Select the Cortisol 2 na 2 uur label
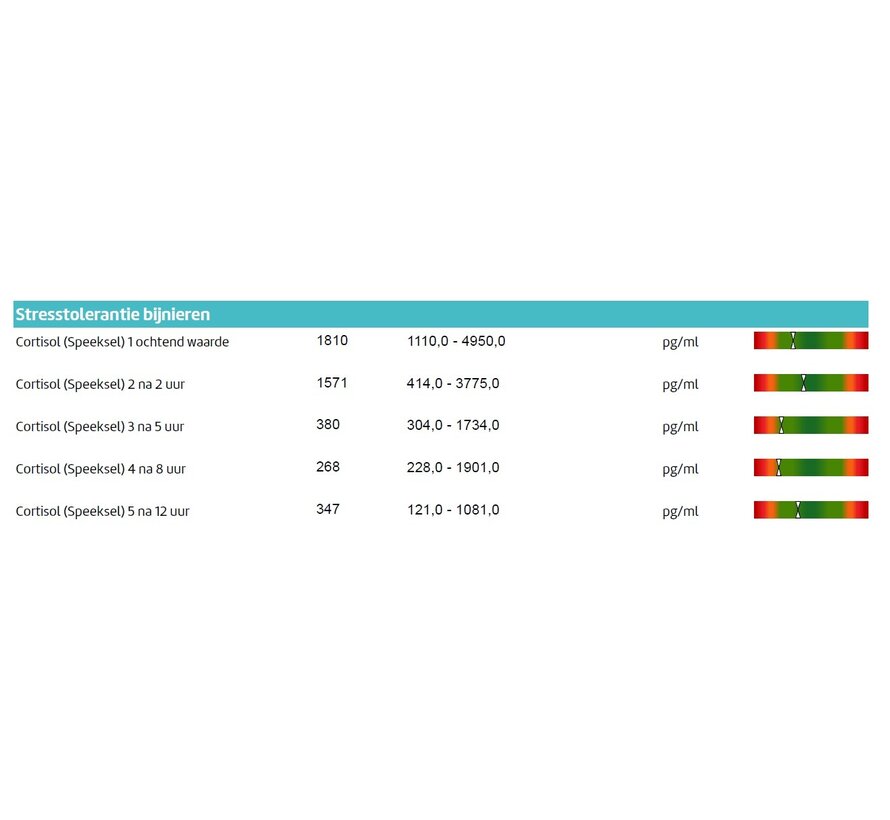The image size is (890, 820). tap(102, 384)
